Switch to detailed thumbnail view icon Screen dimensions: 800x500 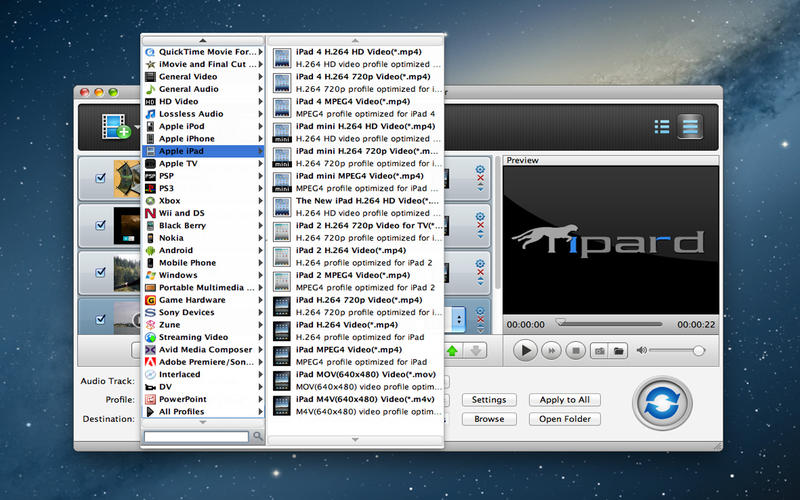(690, 127)
